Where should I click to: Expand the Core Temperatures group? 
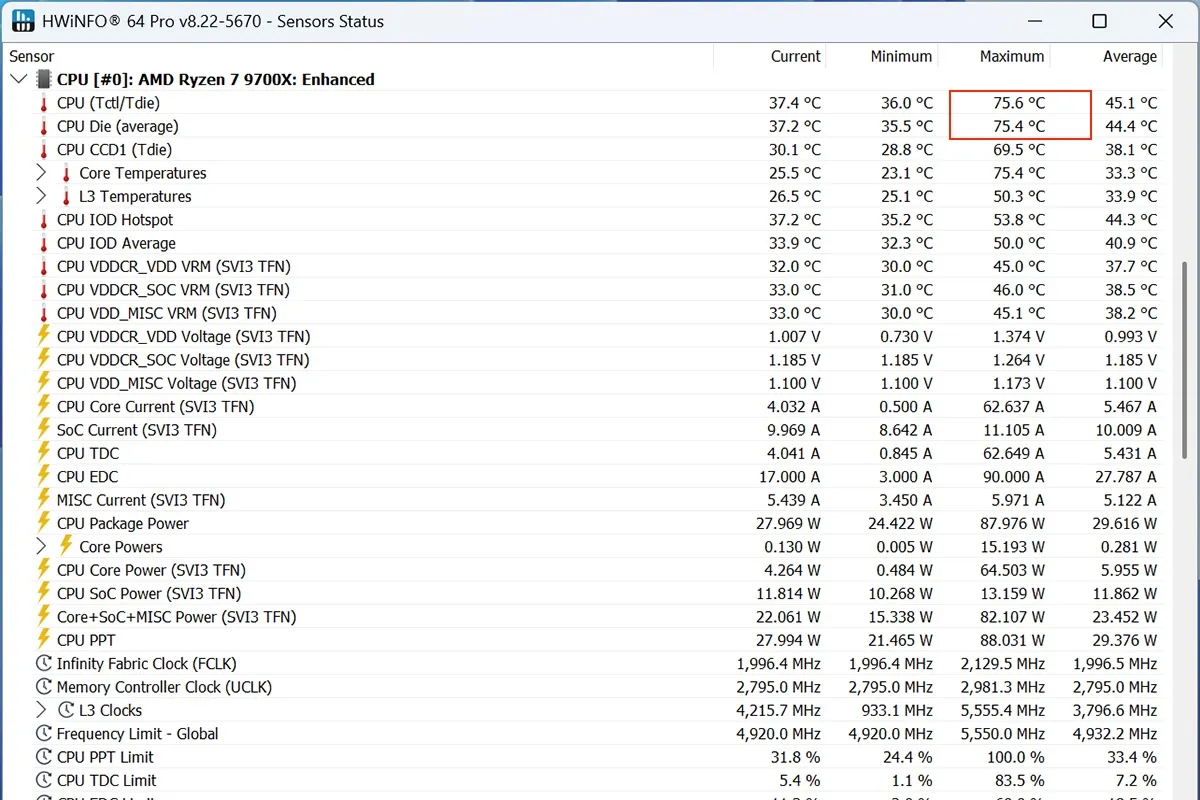tap(41, 173)
